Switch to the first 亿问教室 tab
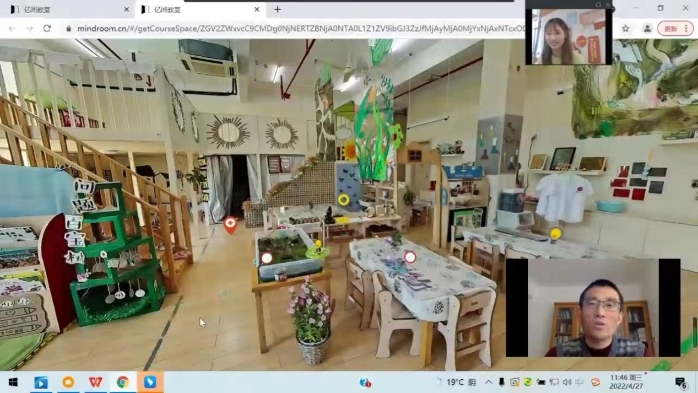This screenshot has width=698, height=393. click(x=67, y=9)
